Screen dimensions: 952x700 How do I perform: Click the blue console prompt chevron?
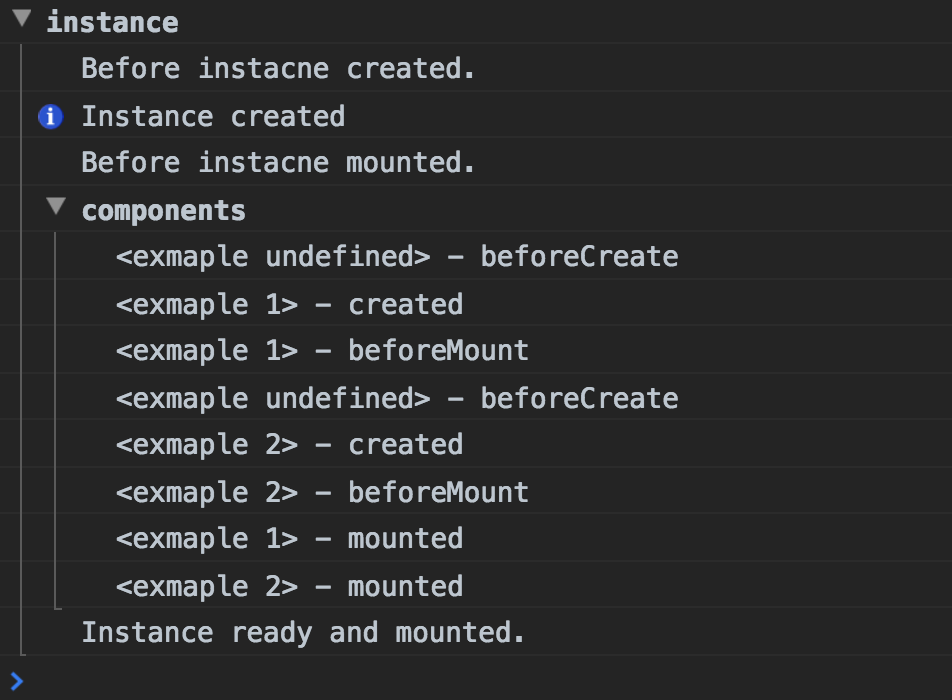pyautogui.click(x=16, y=682)
